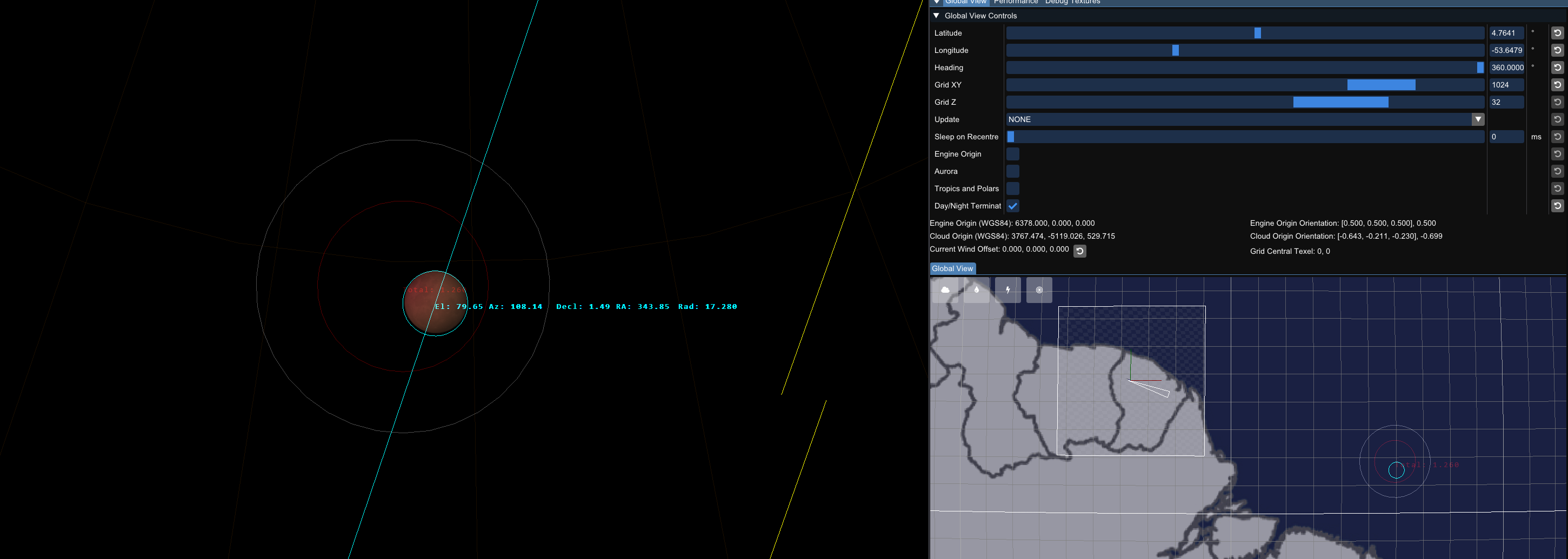
Task: Enable the Aurora checkbox
Action: point(1013,172)
